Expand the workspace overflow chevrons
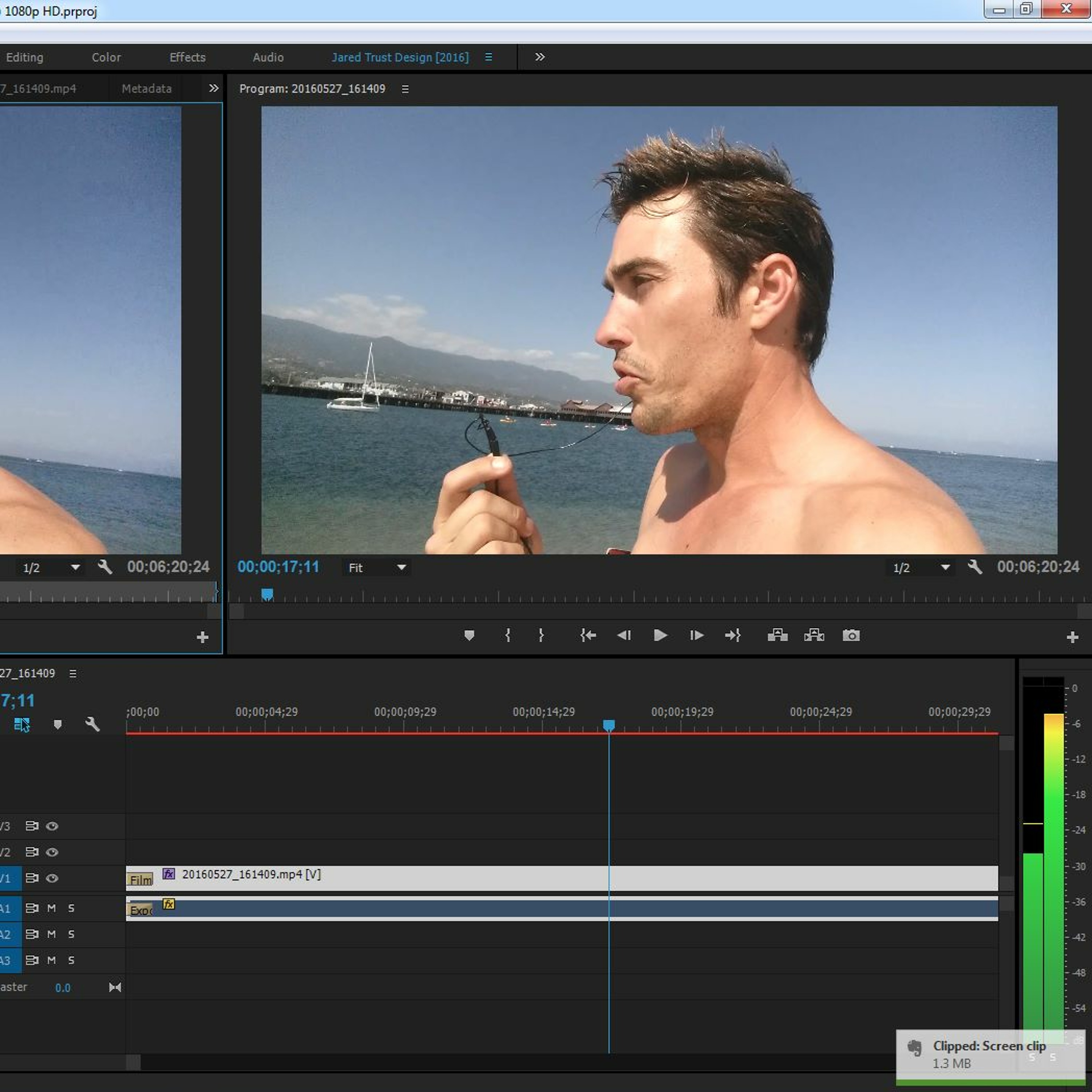 coord(540,57)
